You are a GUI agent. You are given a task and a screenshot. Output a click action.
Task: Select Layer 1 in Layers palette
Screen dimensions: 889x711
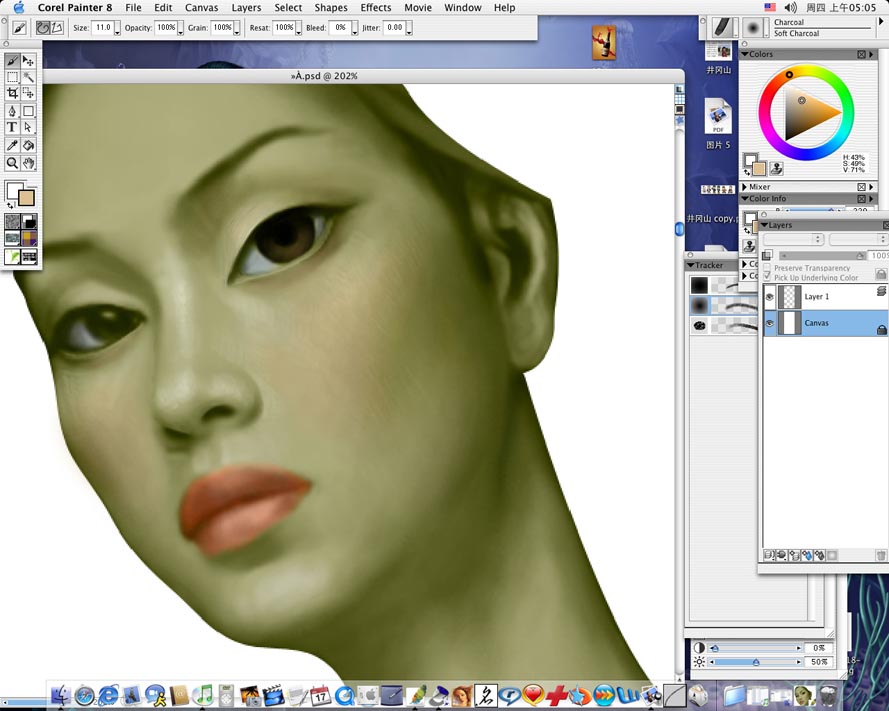826,297
